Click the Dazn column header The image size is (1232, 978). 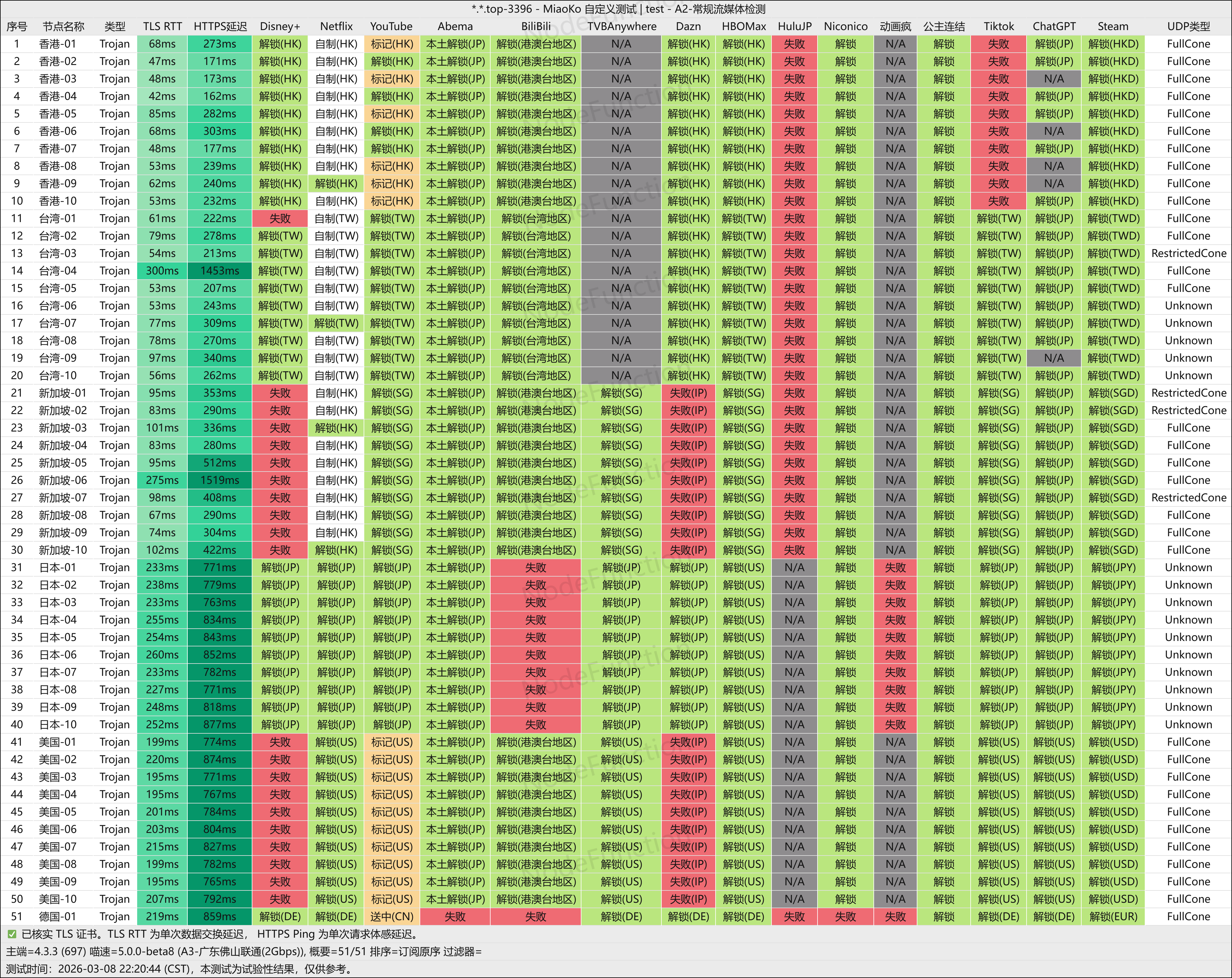pos(688,26)
